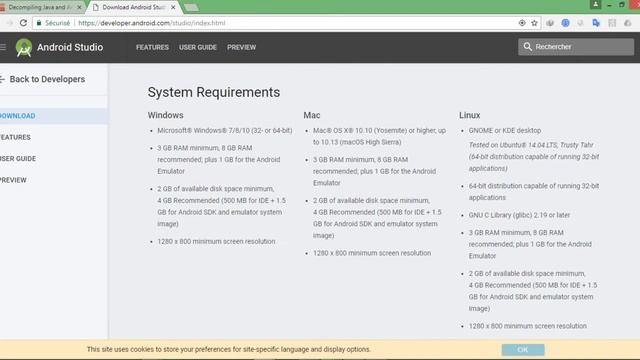Click the Android Studio title link
640x360 pixels.
(70, 47)
